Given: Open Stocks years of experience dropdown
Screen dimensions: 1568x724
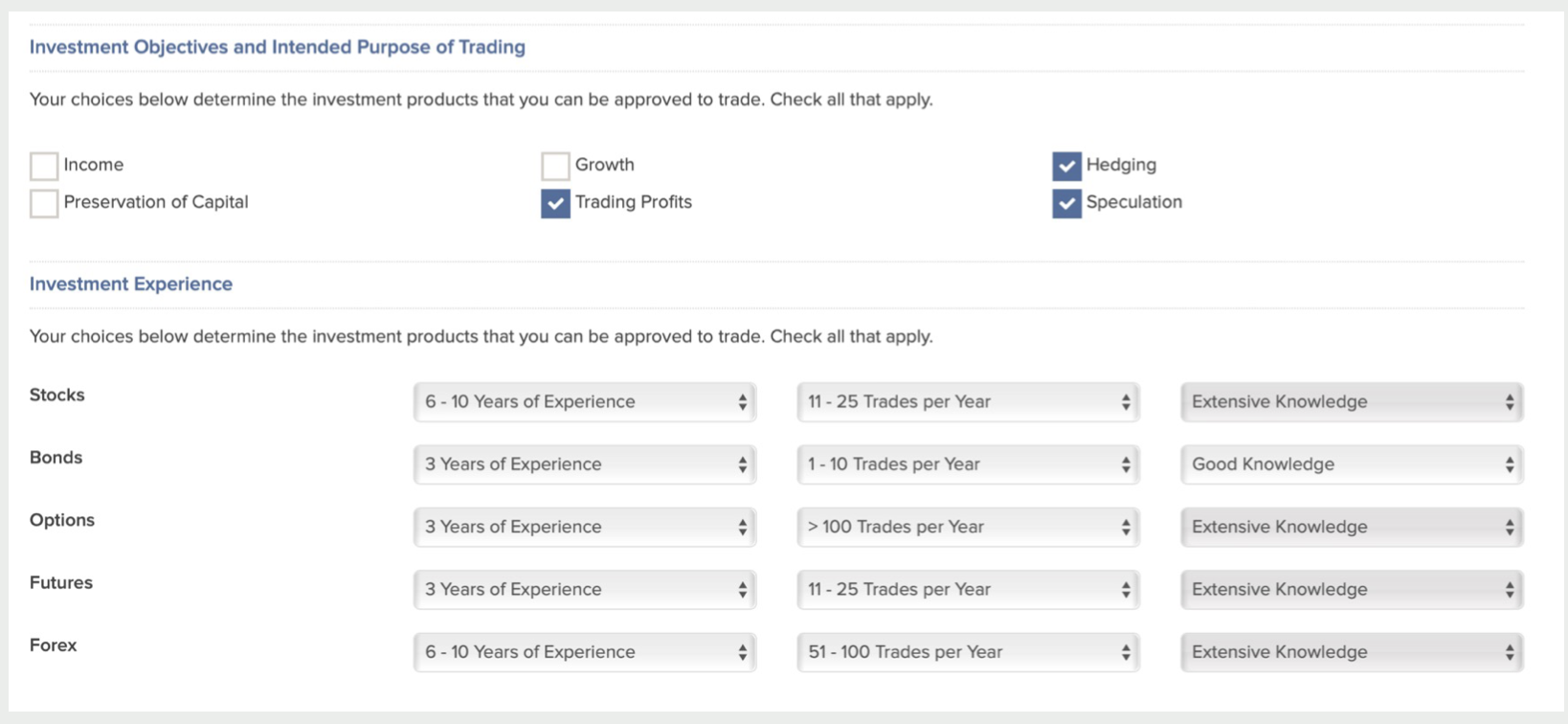Looking at the screenshot, I should coord(585,402).
